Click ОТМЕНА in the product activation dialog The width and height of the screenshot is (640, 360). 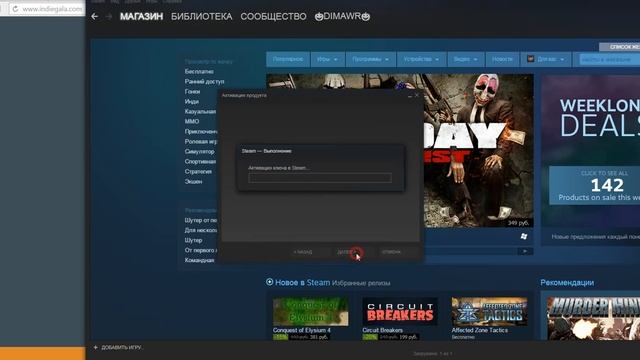click(391, 252)
